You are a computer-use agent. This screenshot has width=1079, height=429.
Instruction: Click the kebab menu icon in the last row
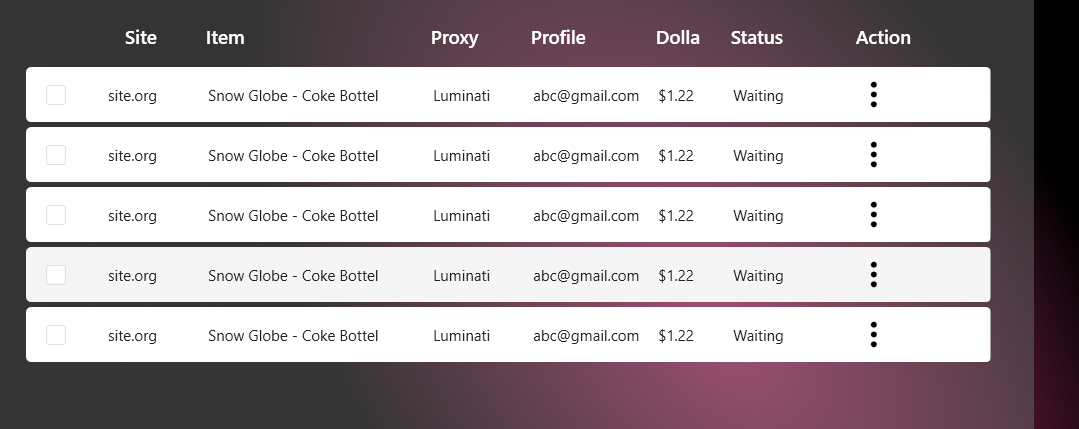click(874, 335)
